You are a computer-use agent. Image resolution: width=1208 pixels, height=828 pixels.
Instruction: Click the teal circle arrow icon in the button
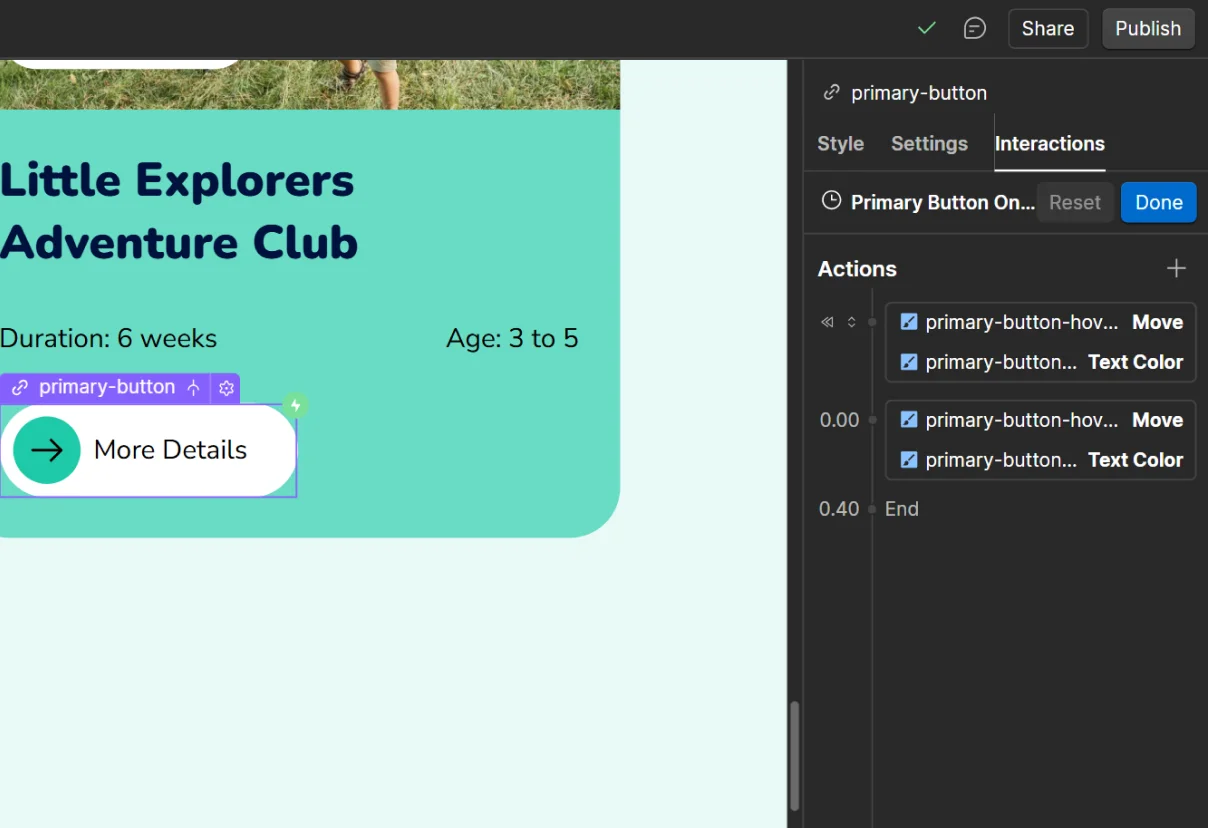(x=47, y=450)
